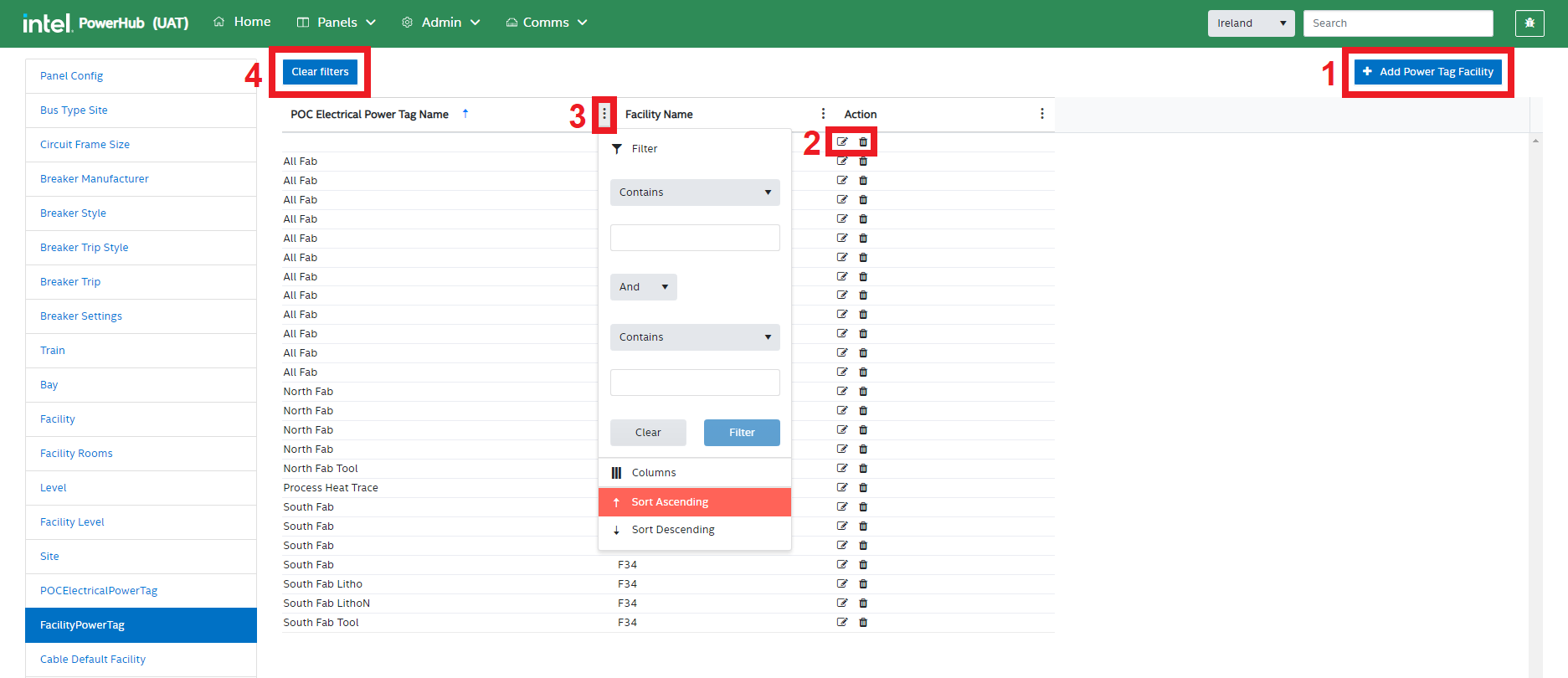Image resolution: width=1568 pixels, height=678 pixels.
Task: Open the And logic operator dropdown
Action: (x=643, y=287)
